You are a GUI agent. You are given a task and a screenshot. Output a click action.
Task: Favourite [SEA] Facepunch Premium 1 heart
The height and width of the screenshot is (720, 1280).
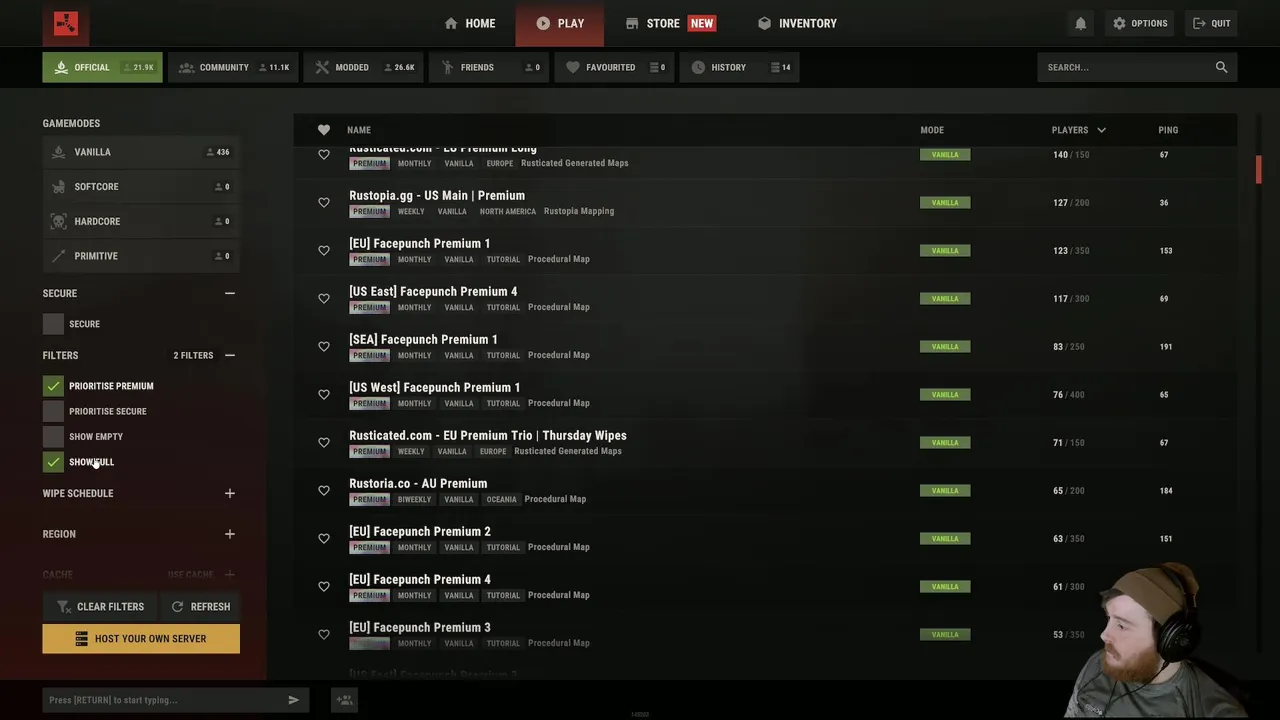pyautogui.click(x=324, y=346)
